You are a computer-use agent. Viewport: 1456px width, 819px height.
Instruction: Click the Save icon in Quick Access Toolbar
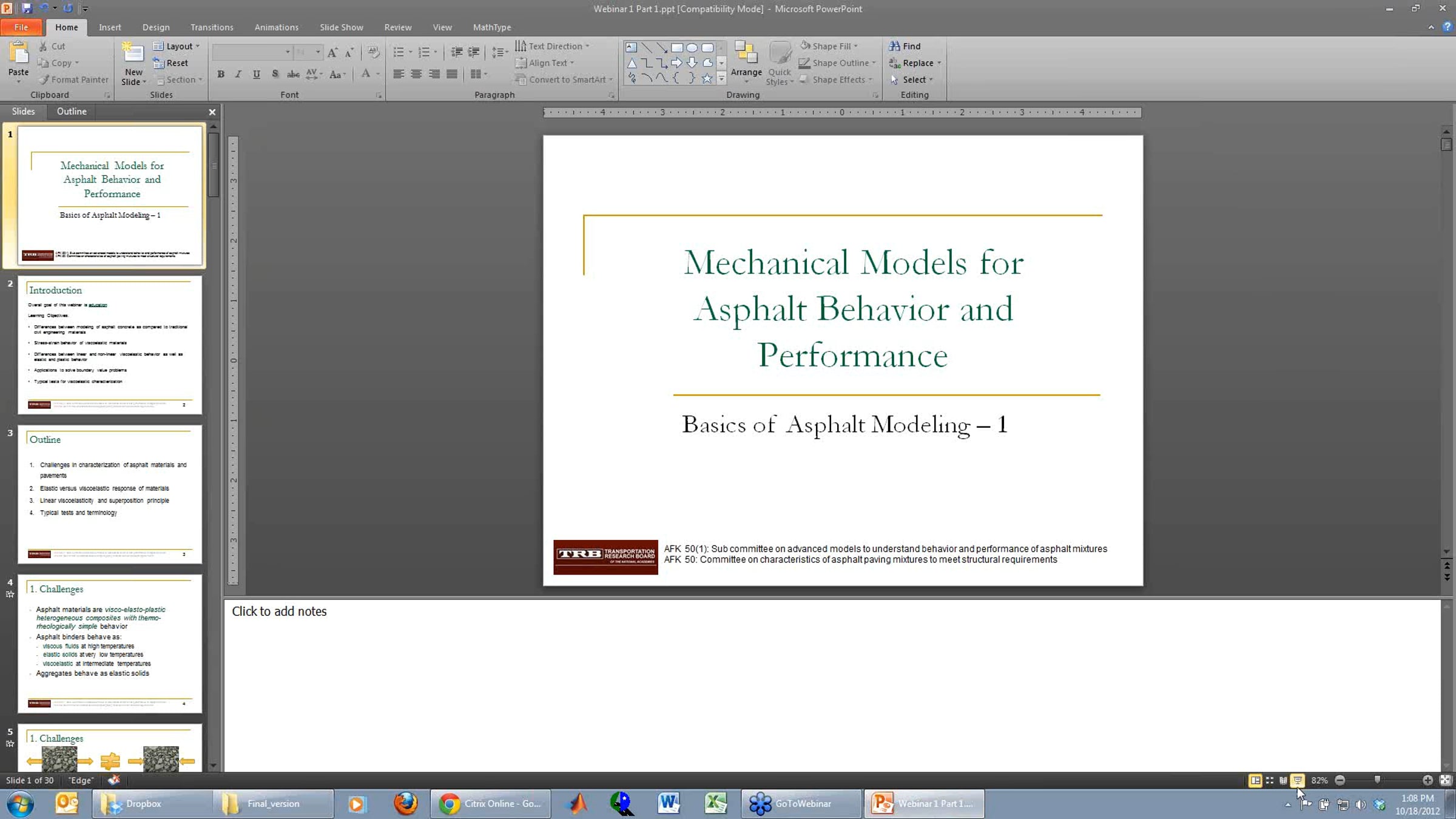27,8
